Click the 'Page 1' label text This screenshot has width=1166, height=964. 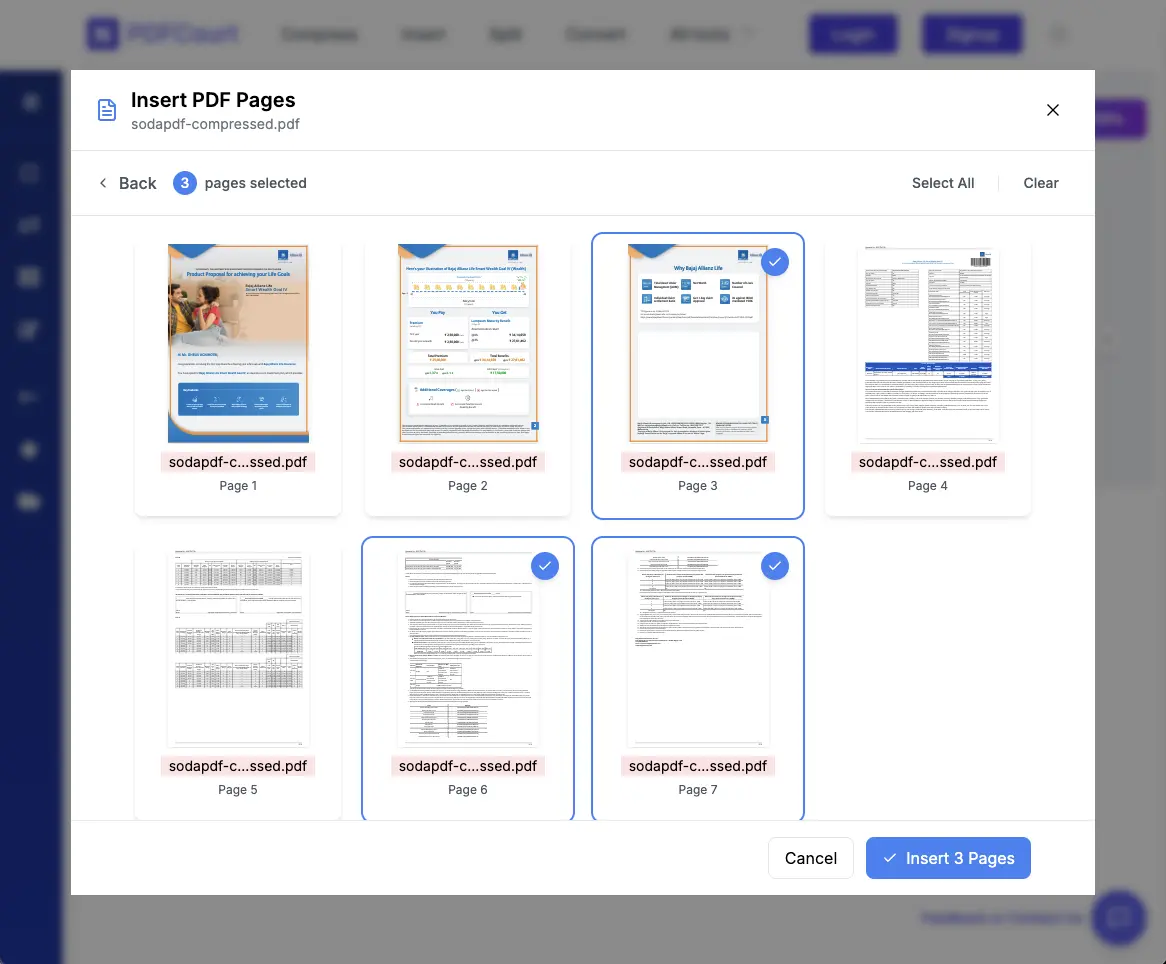238,486
